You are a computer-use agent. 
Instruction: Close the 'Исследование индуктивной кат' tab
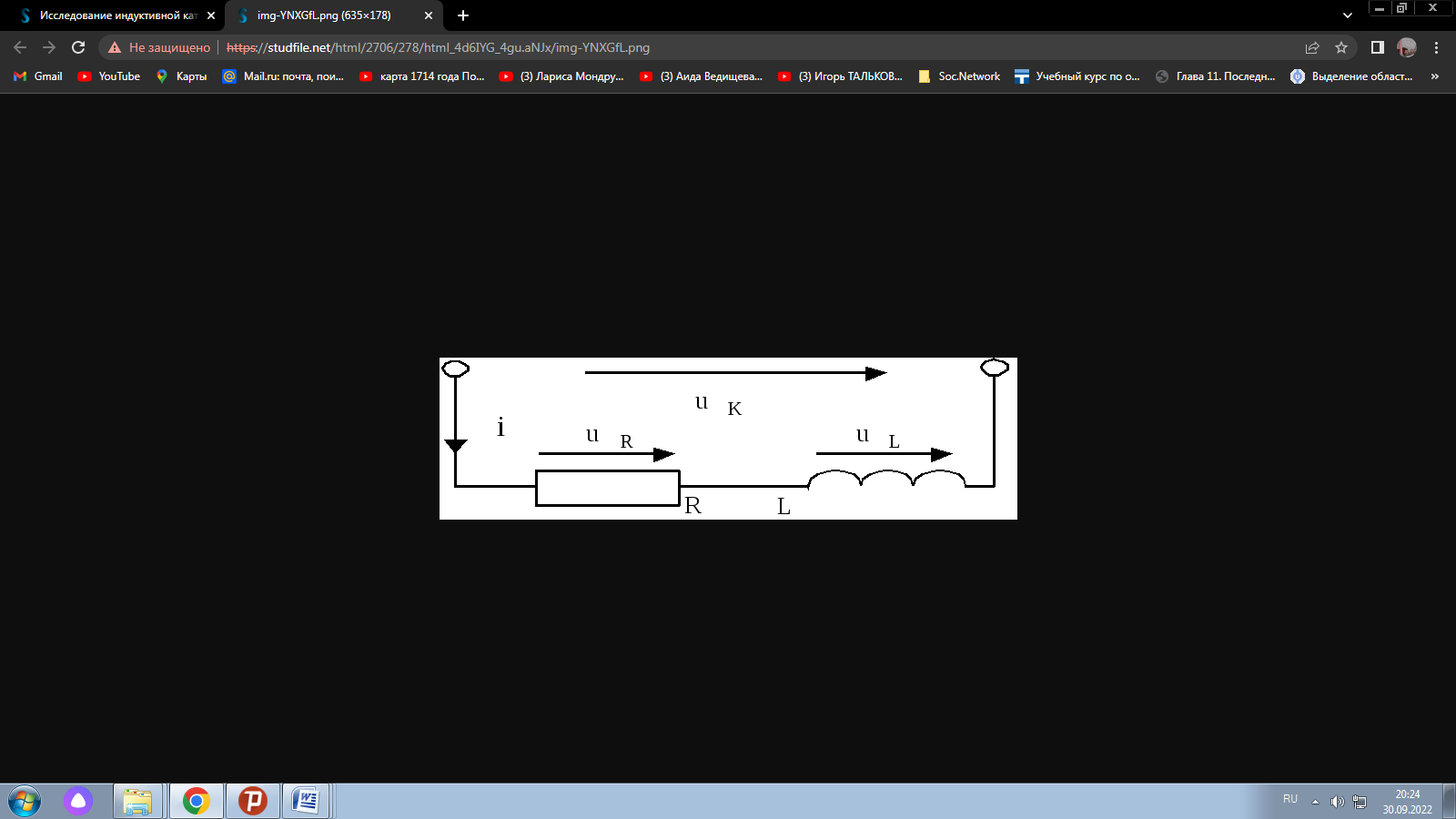211,15
